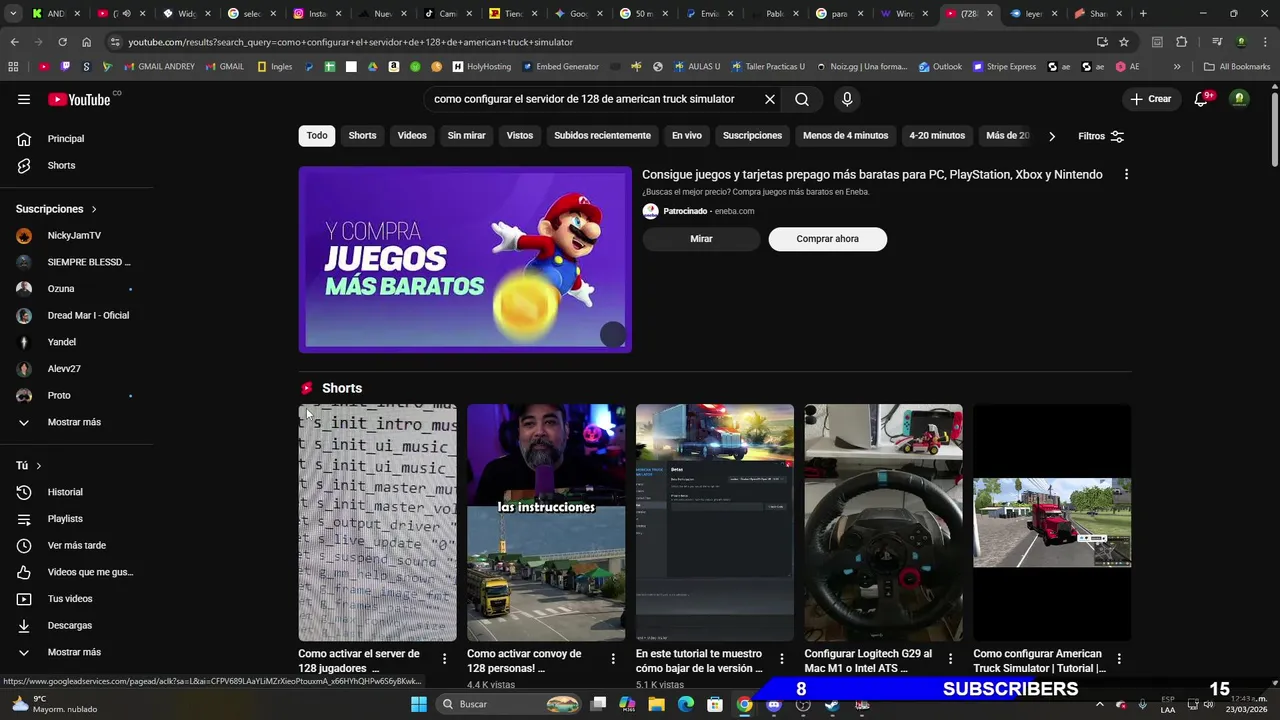The image size is (1280, 720).
Task: Click the YouTube search input field
Action: click(x=590, y=99)
